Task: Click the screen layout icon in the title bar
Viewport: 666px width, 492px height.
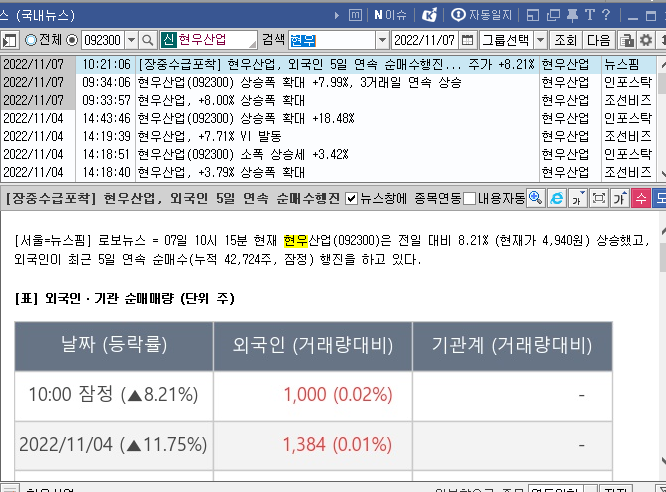Action: (533, 15)
